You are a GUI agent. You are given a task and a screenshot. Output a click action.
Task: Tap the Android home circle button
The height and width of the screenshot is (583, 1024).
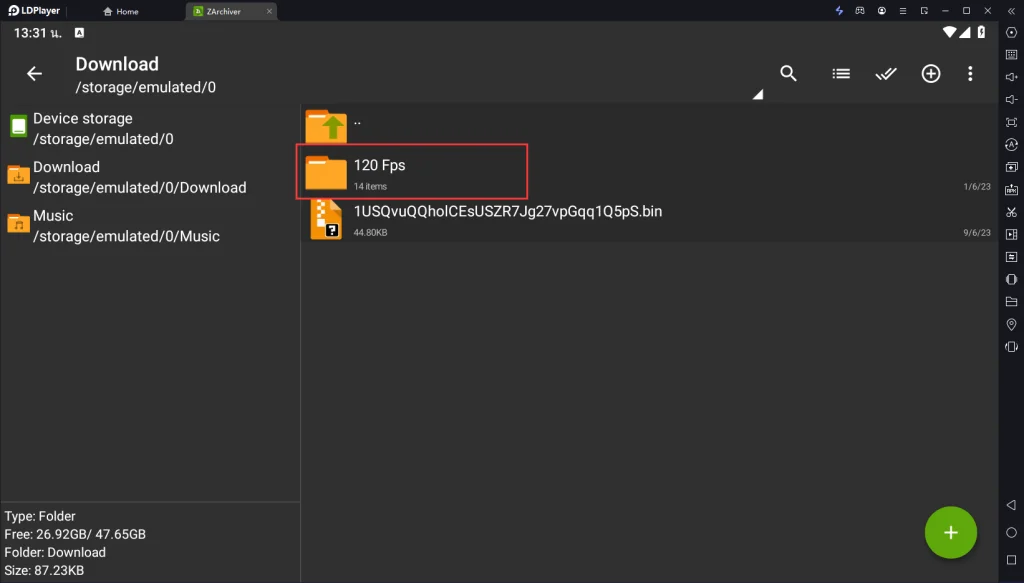click(1012, 532)
